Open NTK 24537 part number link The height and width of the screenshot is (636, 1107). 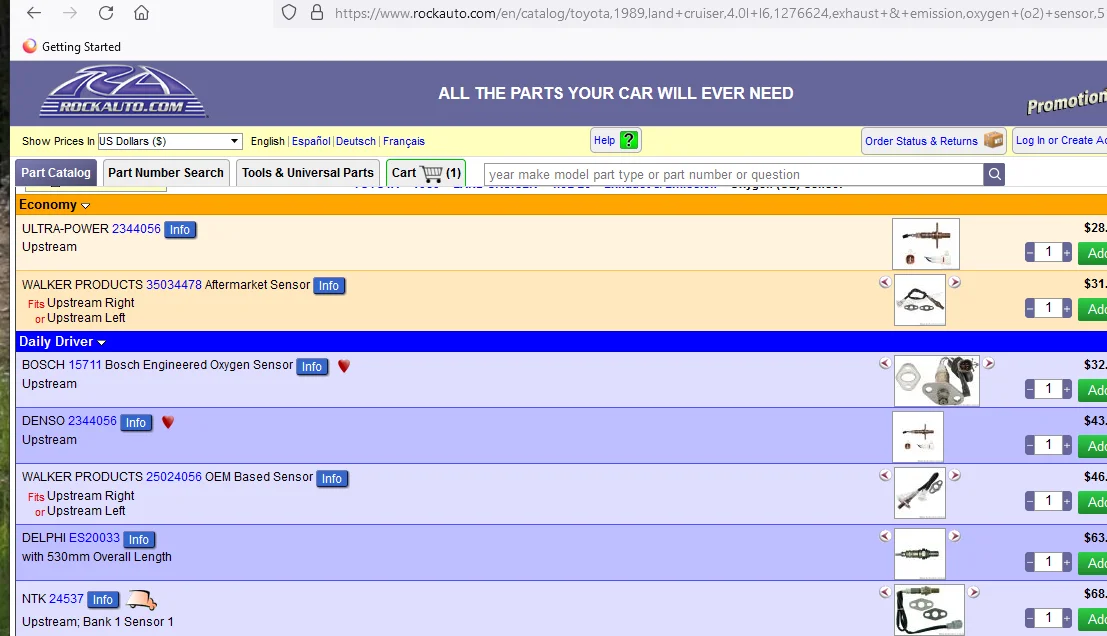click(66, 599)
